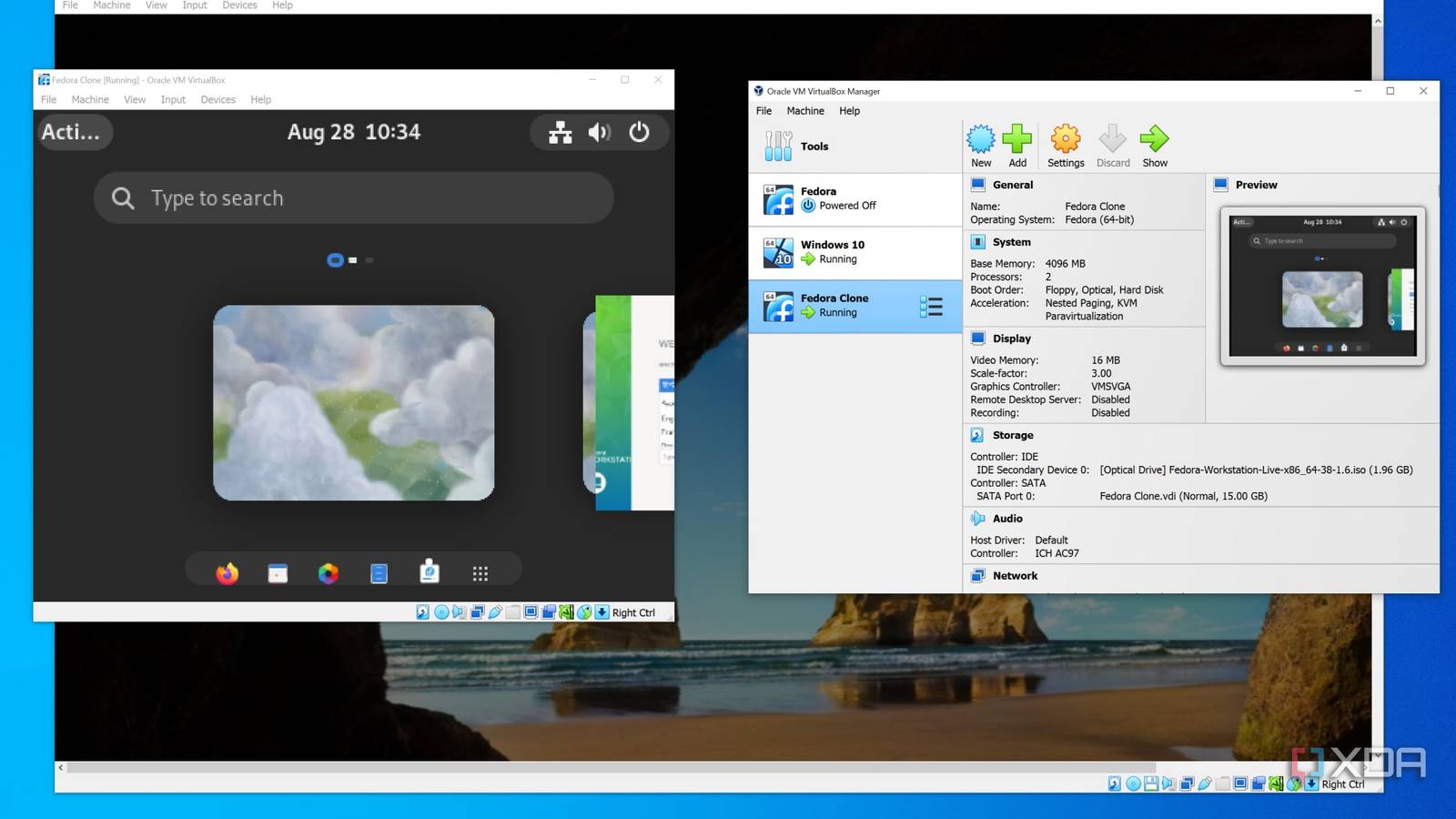Show applications grid in Fedora dash
Screen dimensions: 1456x819
click(x=480, y=573)
